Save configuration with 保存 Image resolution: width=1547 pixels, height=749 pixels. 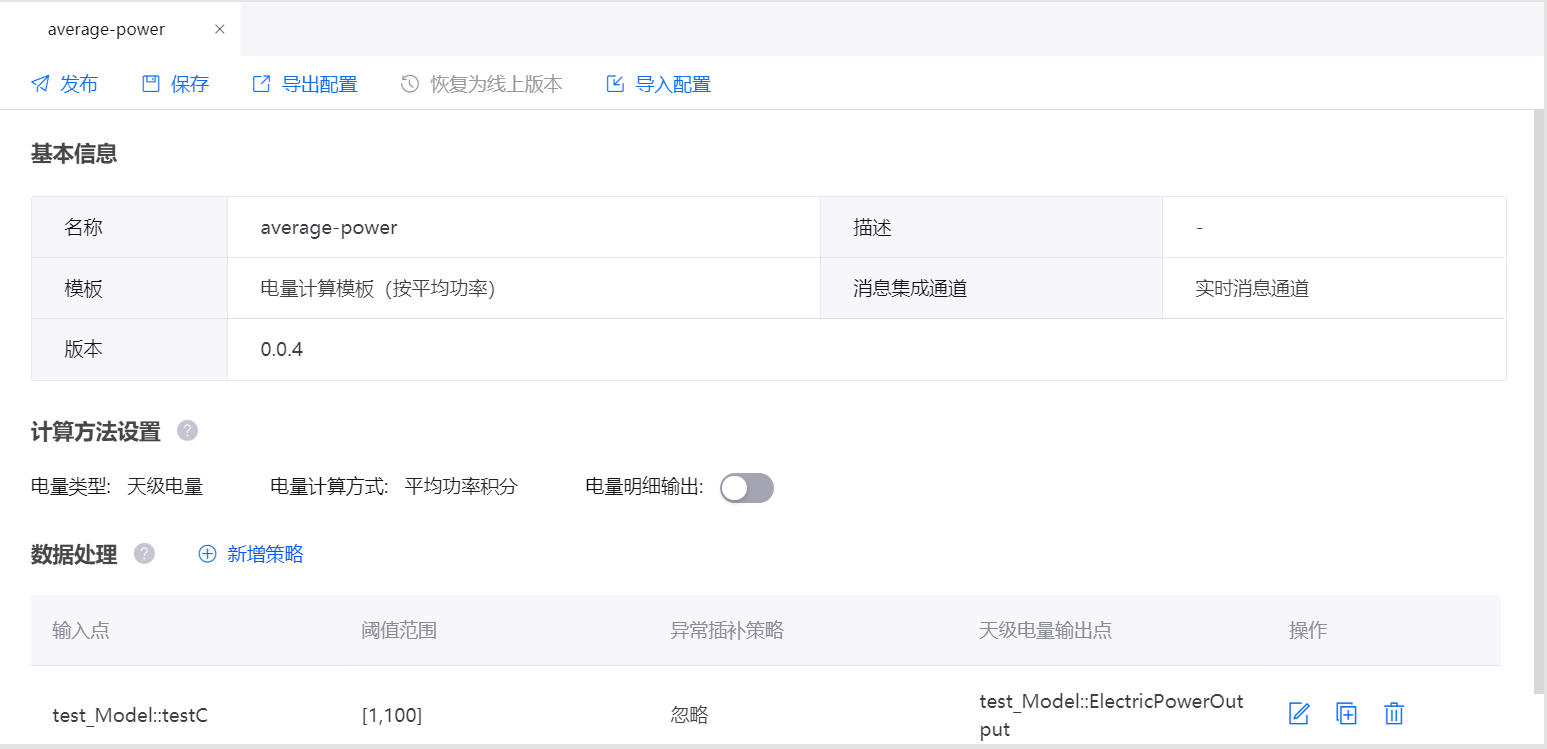(x=176, y=84)
